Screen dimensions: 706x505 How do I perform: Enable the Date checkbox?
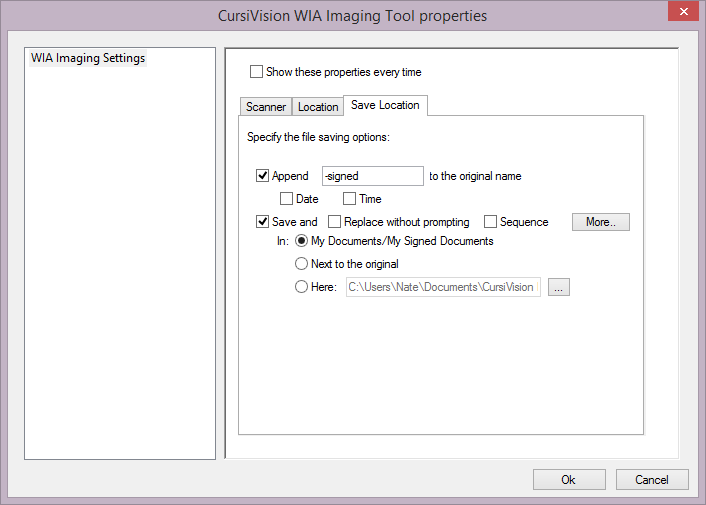(287, 199)
